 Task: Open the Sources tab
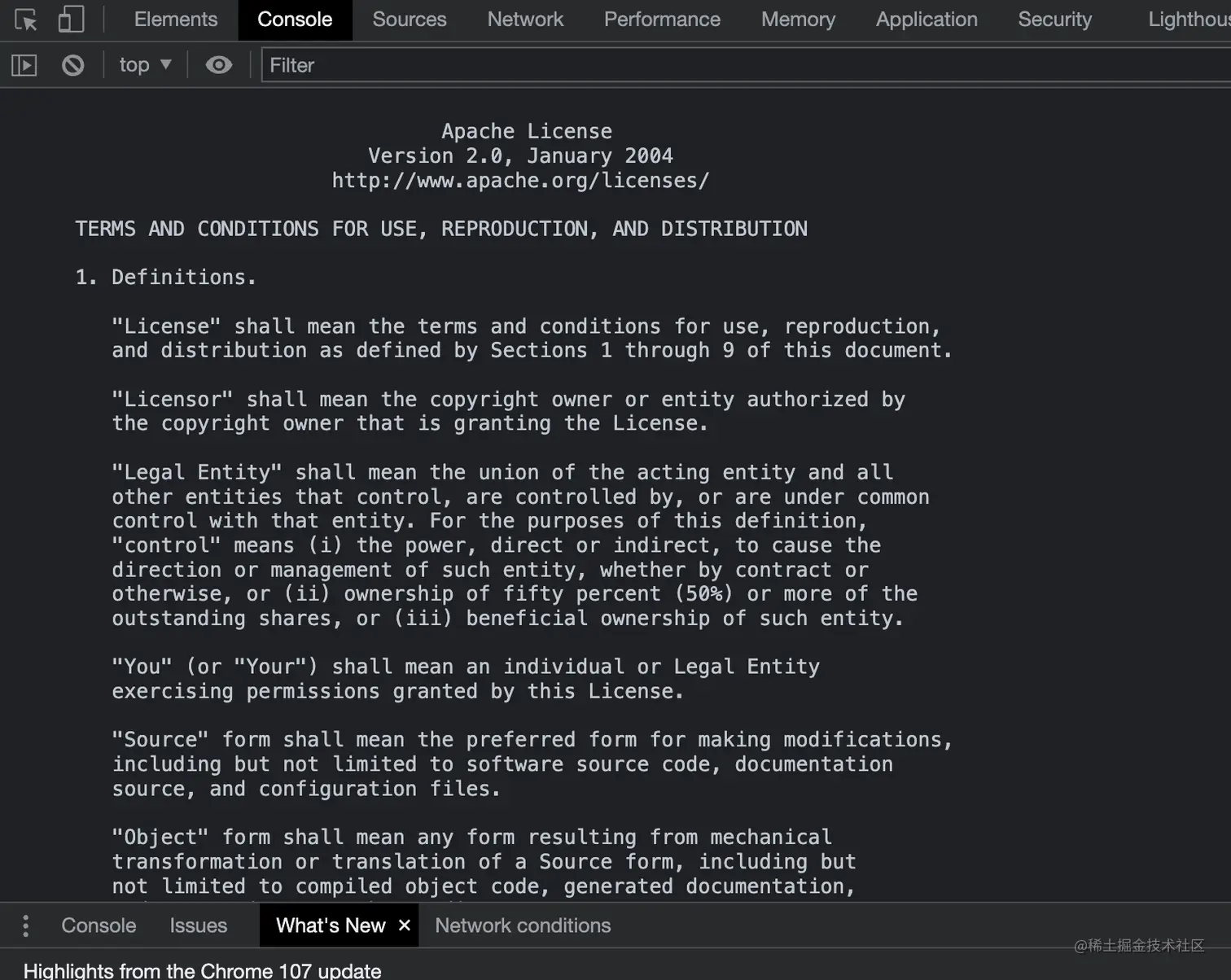[410, 20]
